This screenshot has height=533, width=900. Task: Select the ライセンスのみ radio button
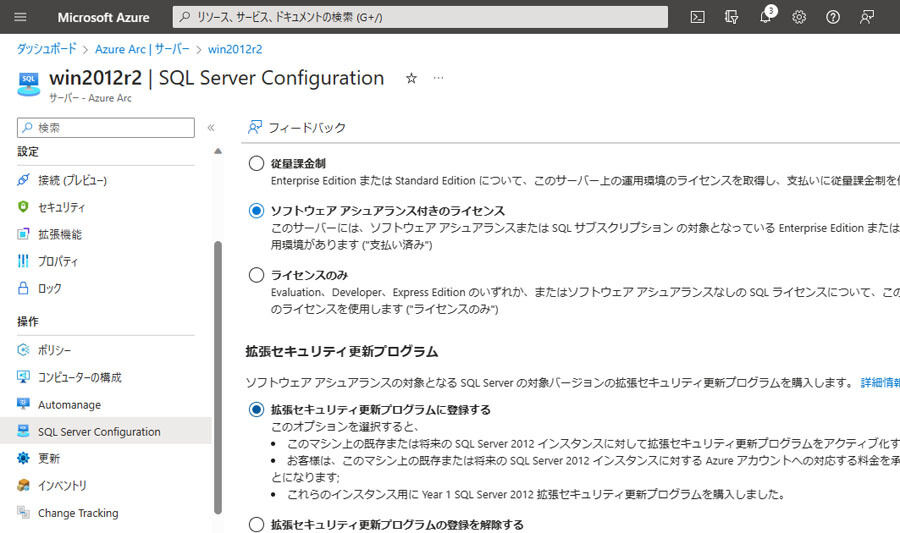256,275
